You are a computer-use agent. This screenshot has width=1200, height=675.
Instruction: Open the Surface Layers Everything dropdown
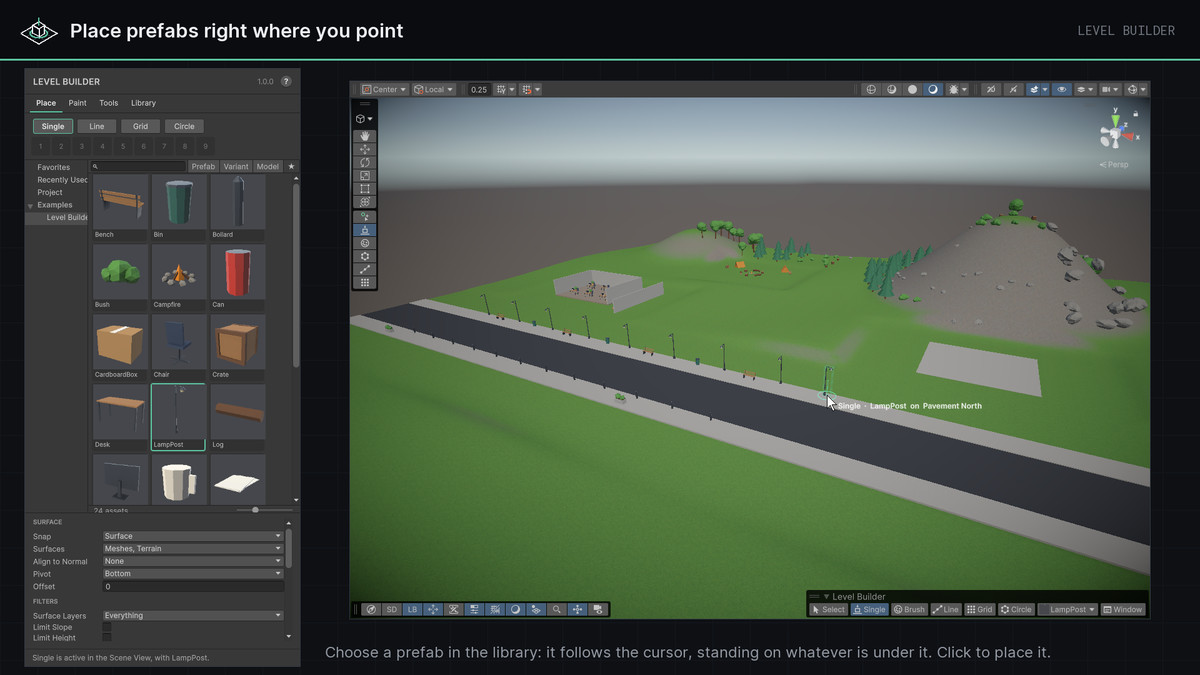[193, 616]
